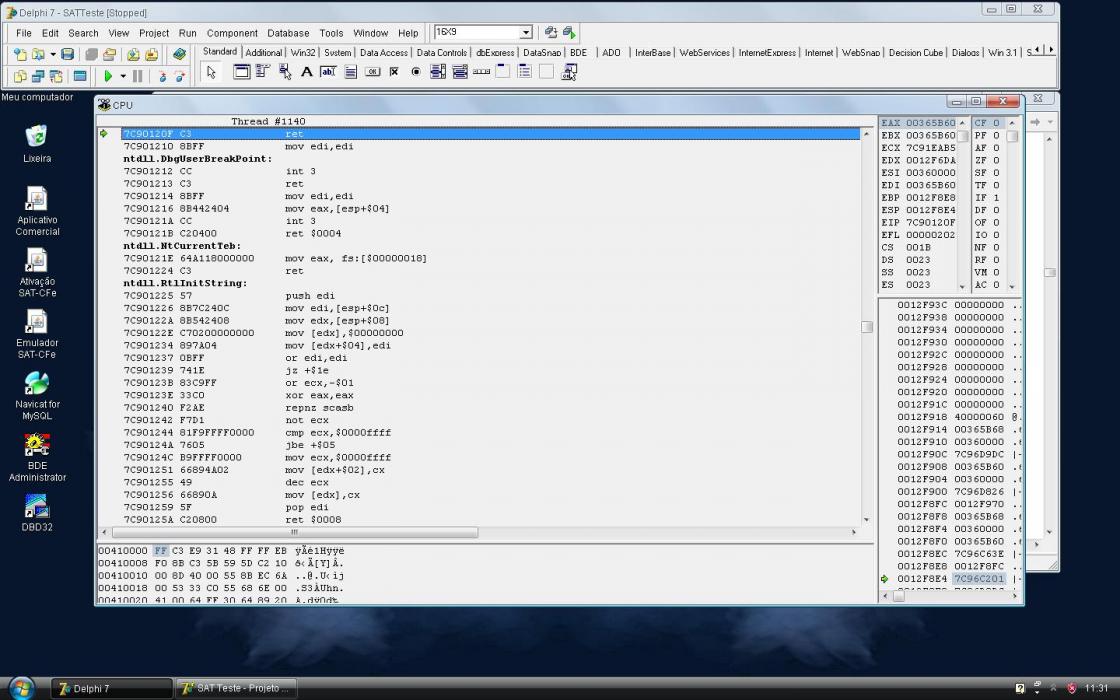Expand the Open file dropdown arrow
Screen dimensions: 1120x700
tap(52, 54)
